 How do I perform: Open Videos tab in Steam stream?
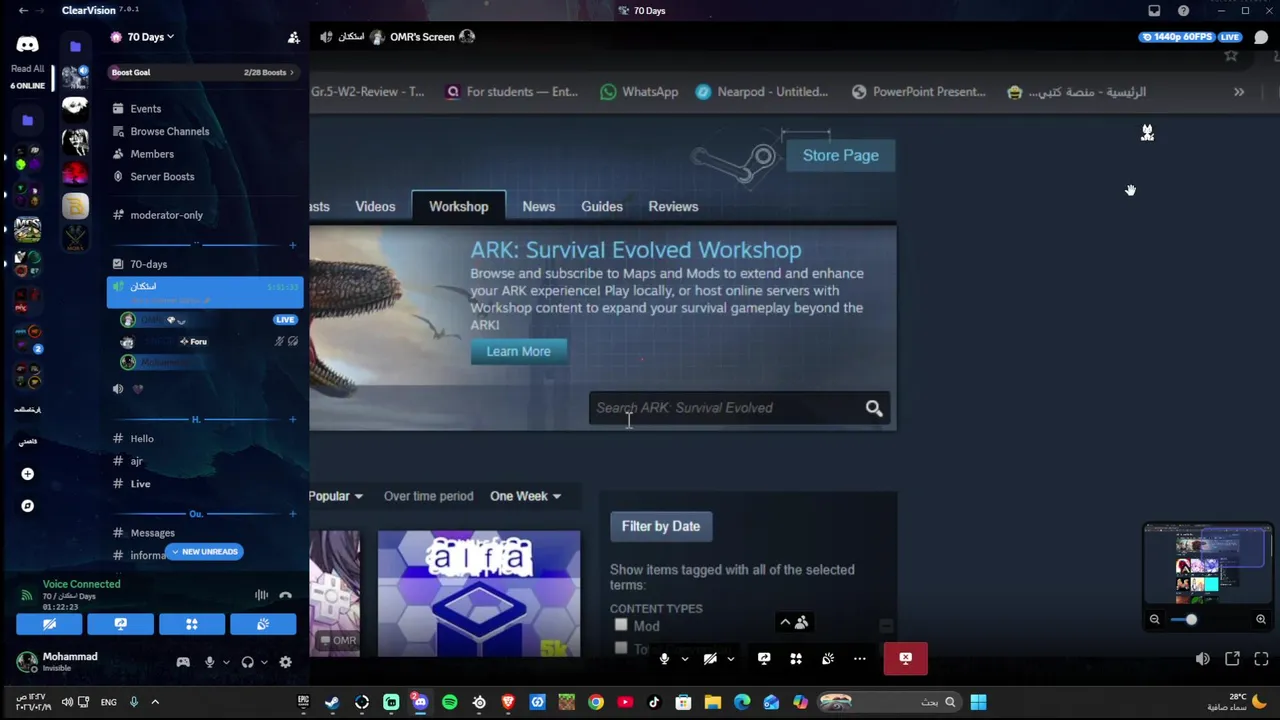pos(375,206)
